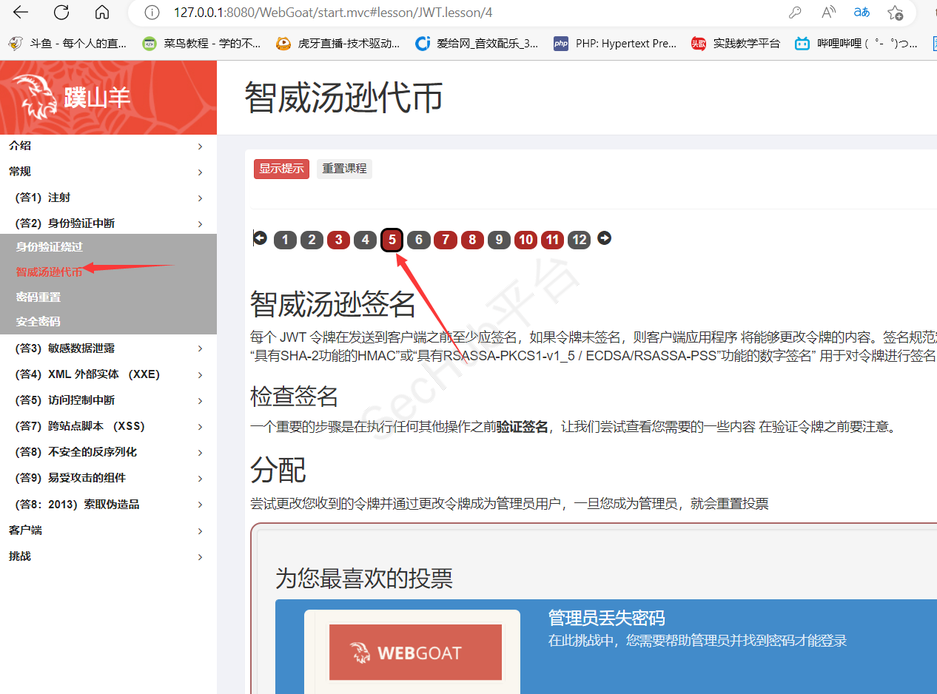
Task: Expand the 介绍 sidebar section
Action: coord(108,146)
